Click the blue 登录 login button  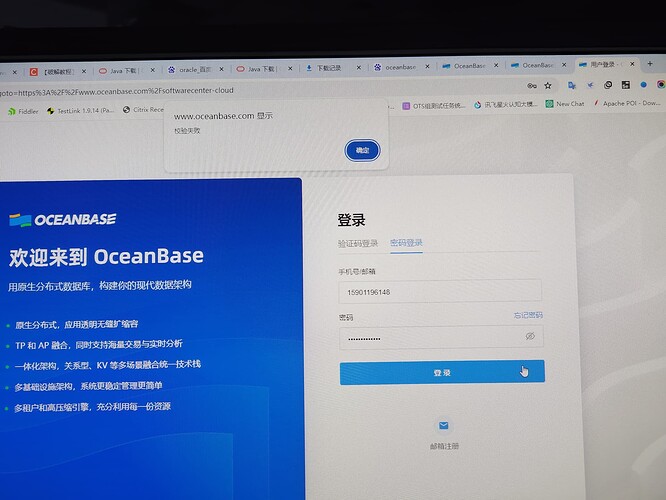(441, 372)
